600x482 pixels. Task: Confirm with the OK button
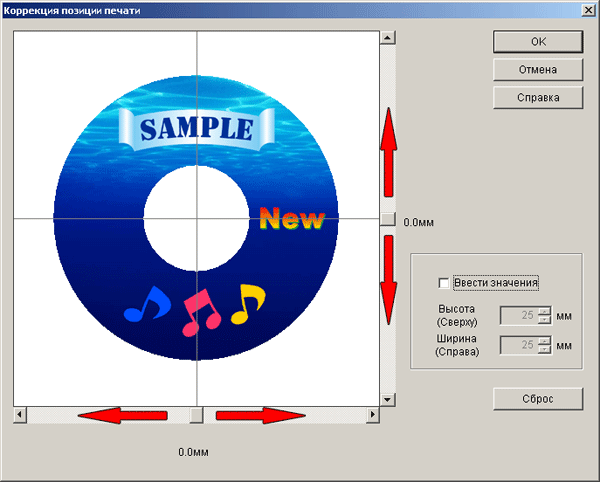tap(538, 42)
